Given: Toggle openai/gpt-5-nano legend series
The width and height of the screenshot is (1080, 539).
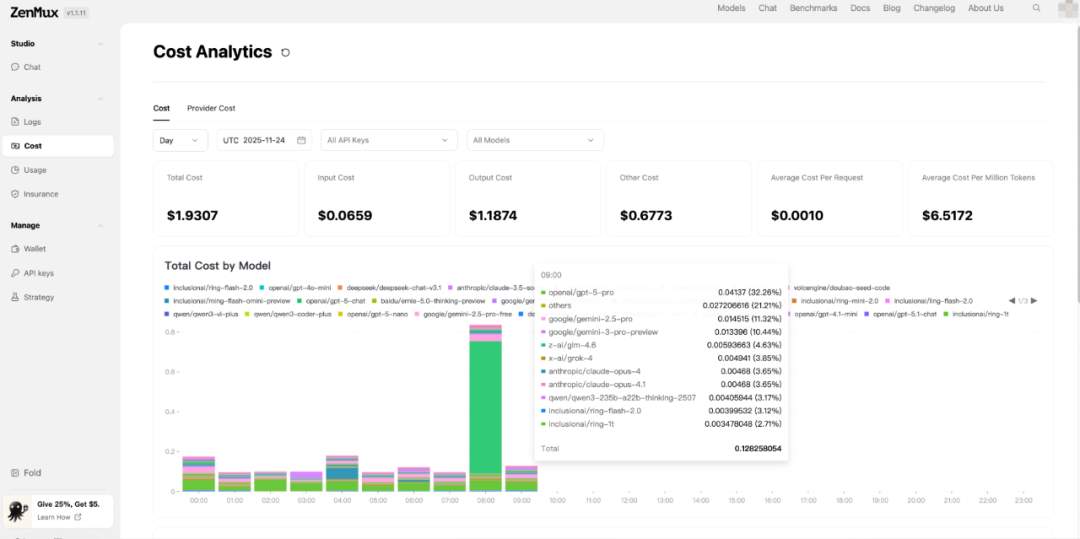Looking at the screenshot, I should (371, 314).
